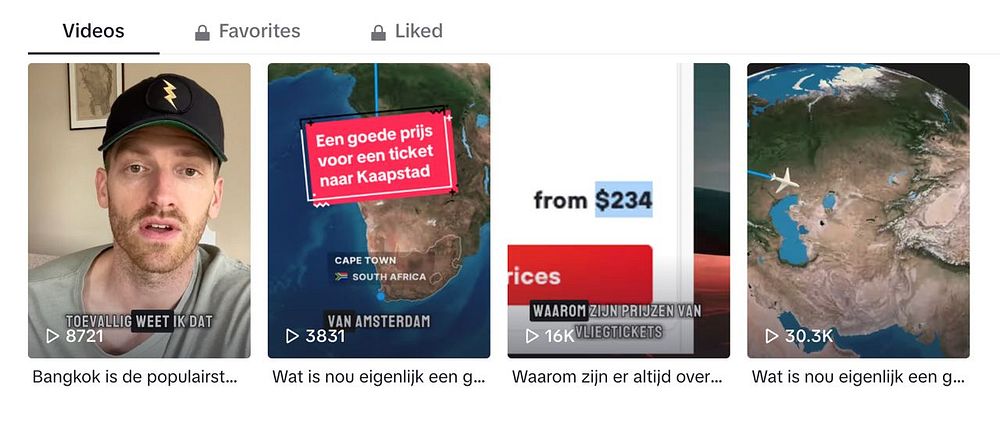
Task: Click caption under the Kaapstad video
Action: pos(379,377)
